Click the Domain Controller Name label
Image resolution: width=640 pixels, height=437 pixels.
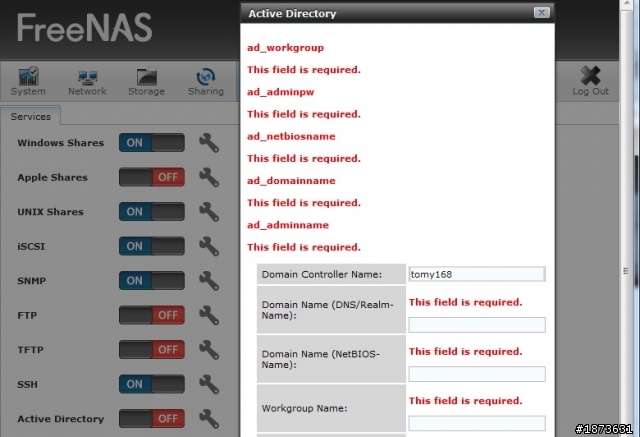point(322,274)
